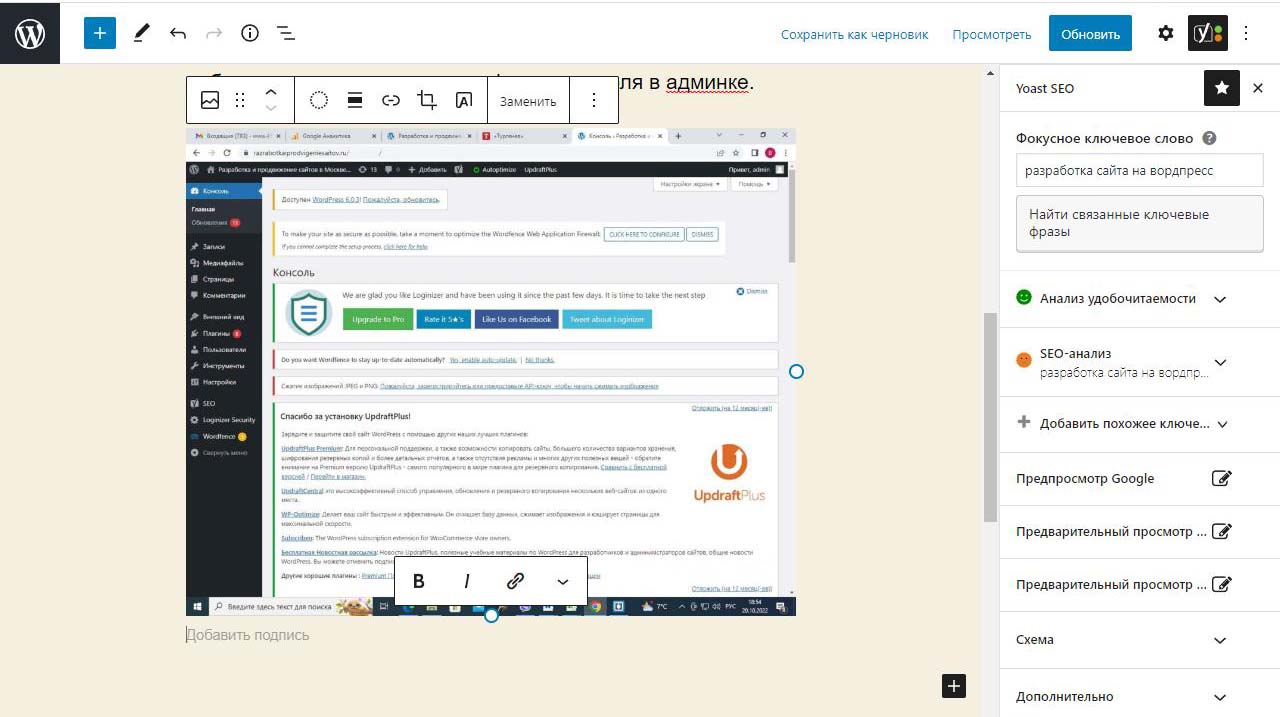Viewport: 1280px width, 717px height.
Task: Toggle the Yoast SEO sidebar icon
Action: coord(1206,33)
